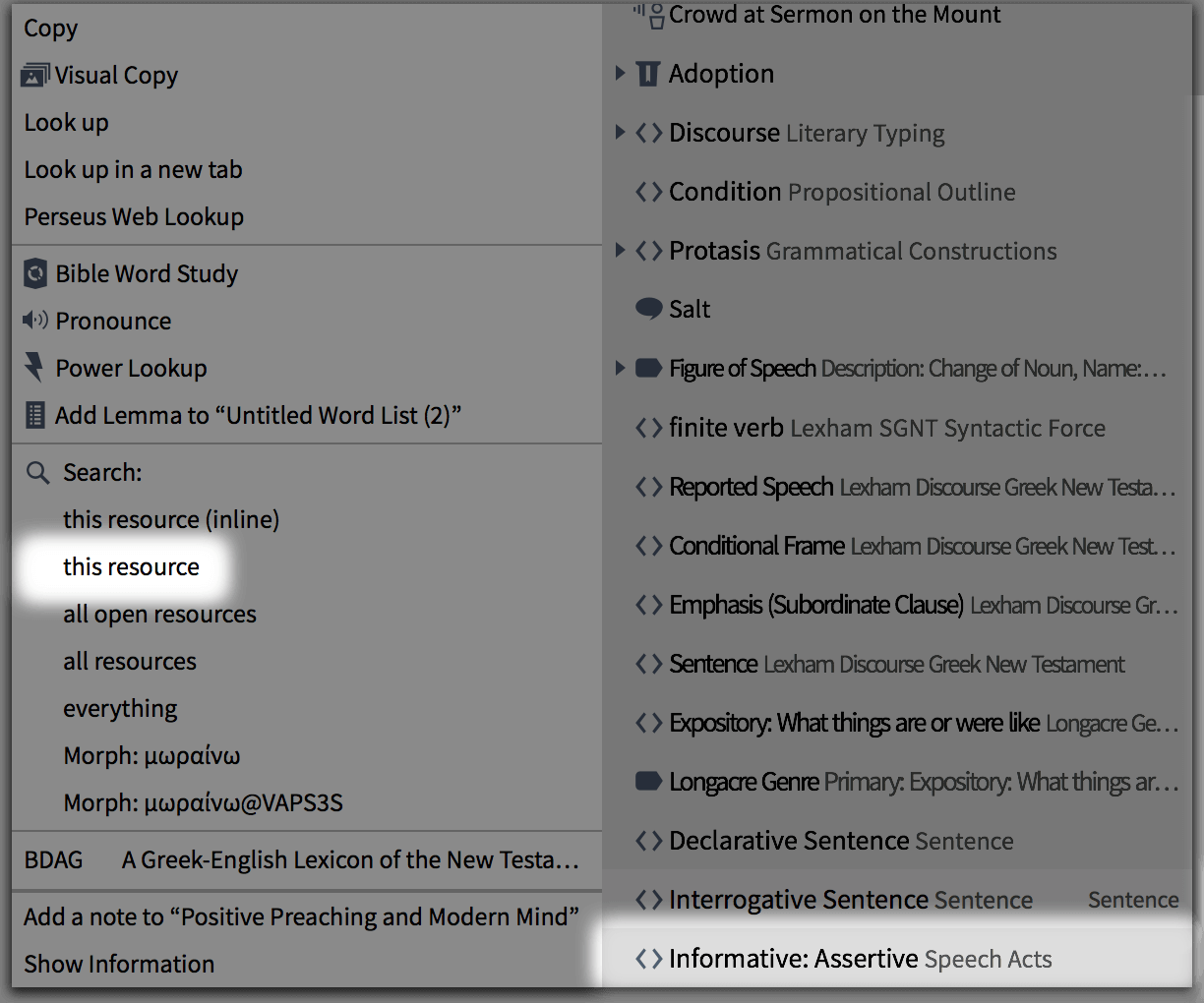Click the Search magnifying glass icon
The height and width of the screenshot is (1003, 1204).
(37, 473)
